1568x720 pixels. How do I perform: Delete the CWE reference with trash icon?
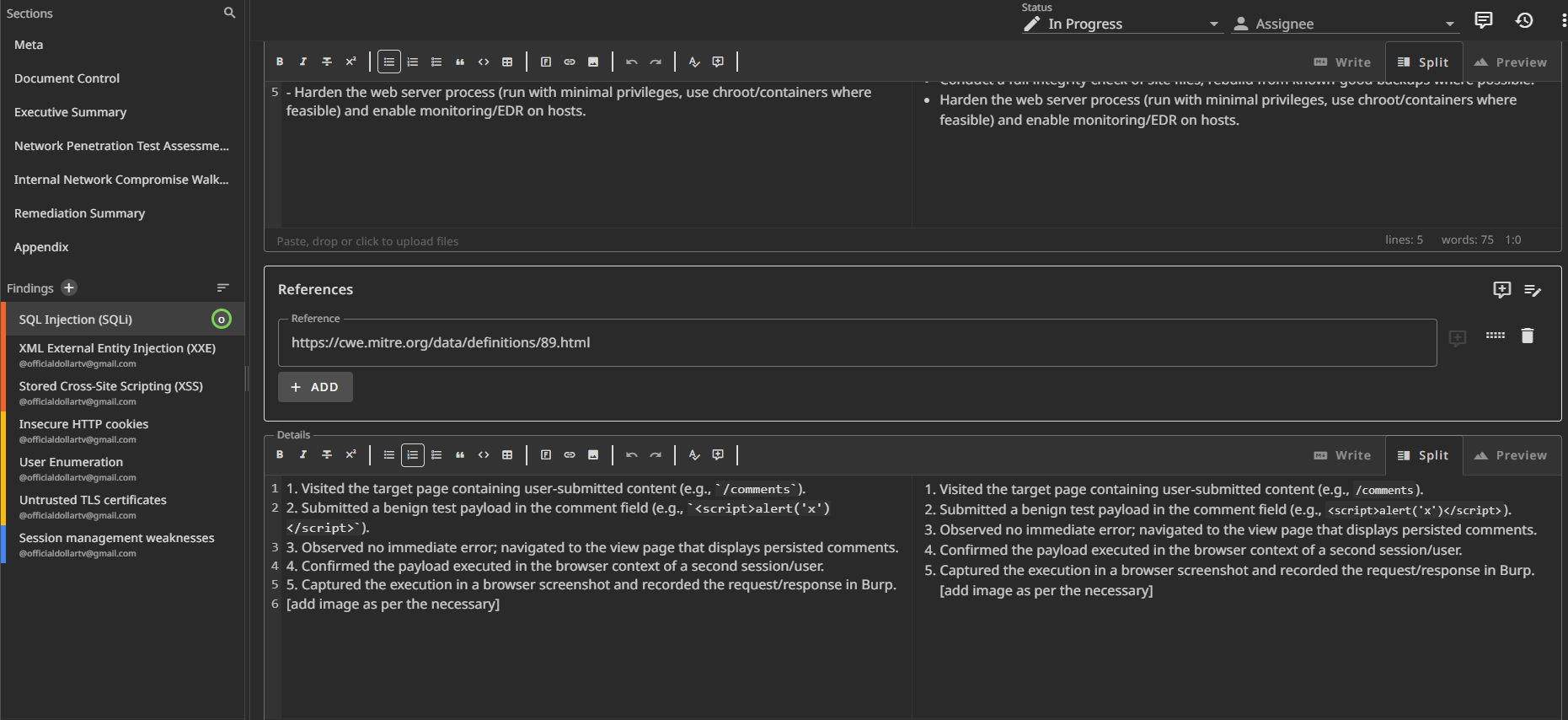pos(1527,336)
